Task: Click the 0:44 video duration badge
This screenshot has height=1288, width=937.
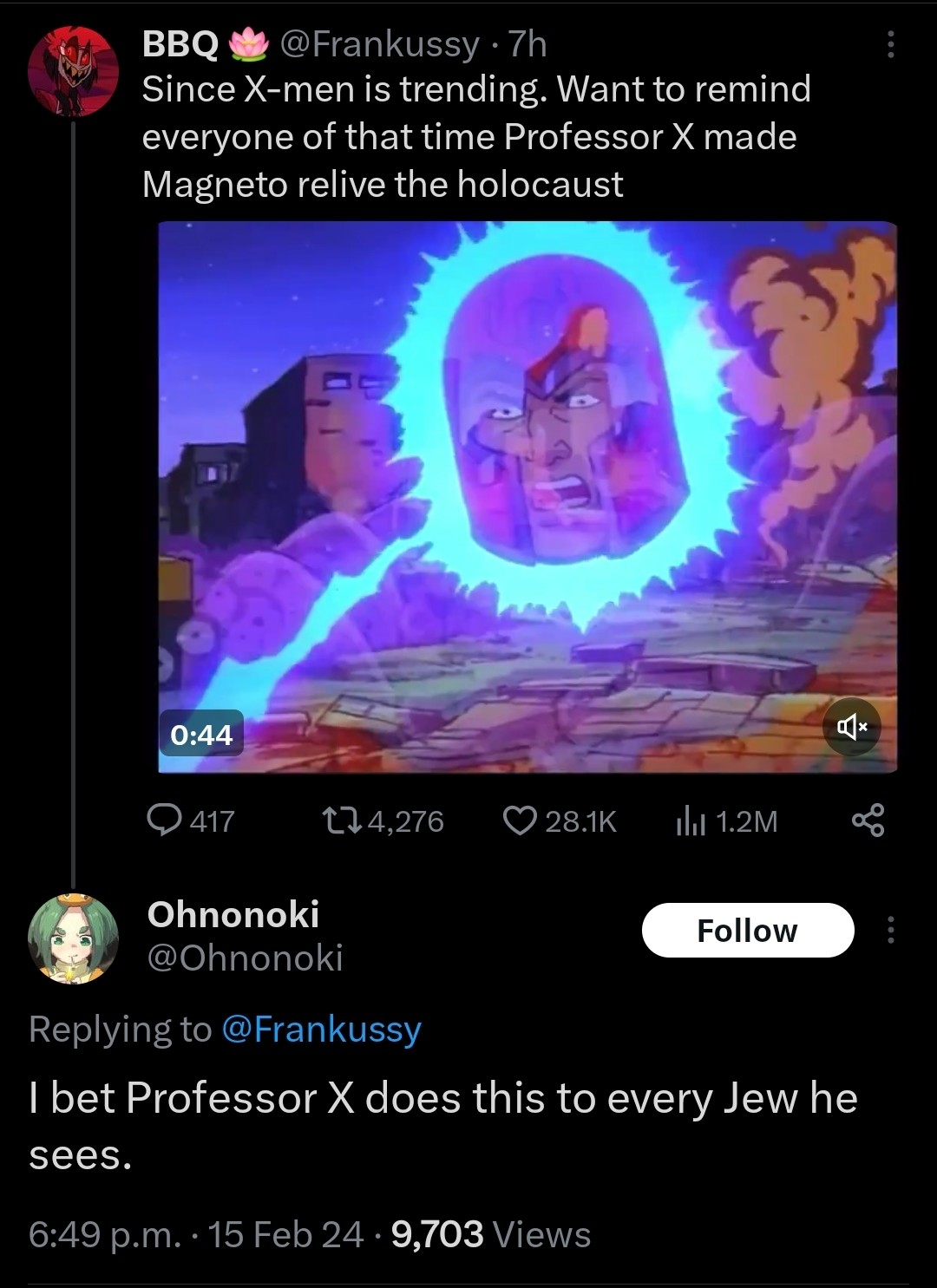Action: pos(201,735)
